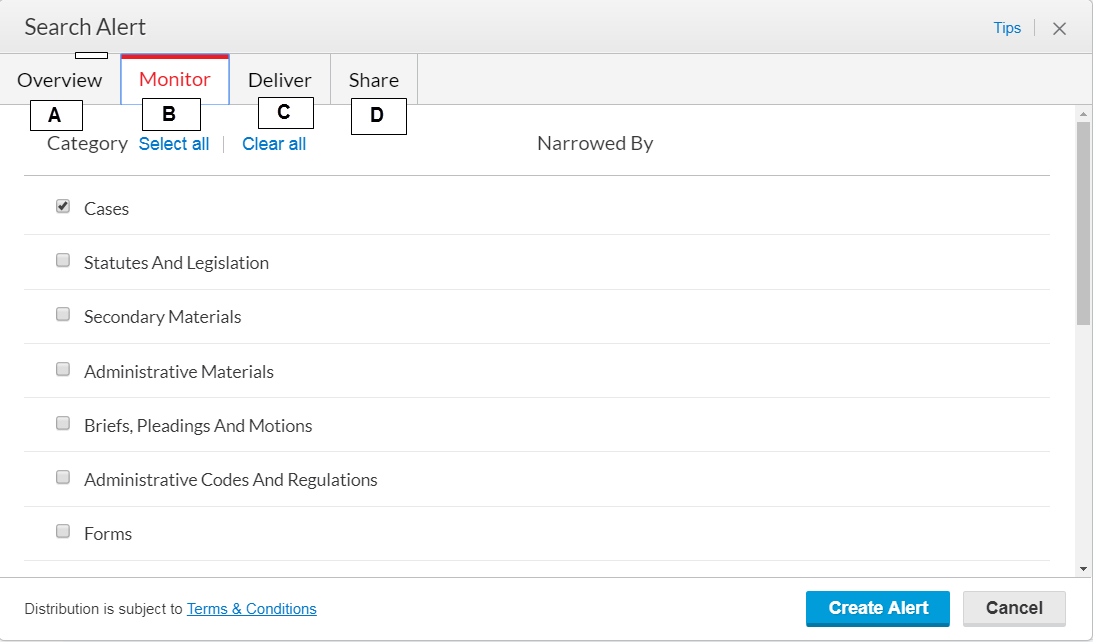Check the Administrative Materials category
1093x642 pixels.
[x=63, y=370]
